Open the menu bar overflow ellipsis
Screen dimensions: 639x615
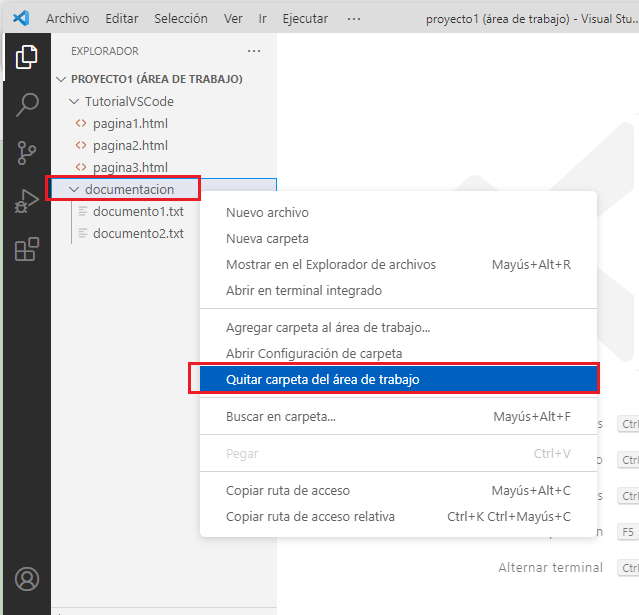click(354, 19)
